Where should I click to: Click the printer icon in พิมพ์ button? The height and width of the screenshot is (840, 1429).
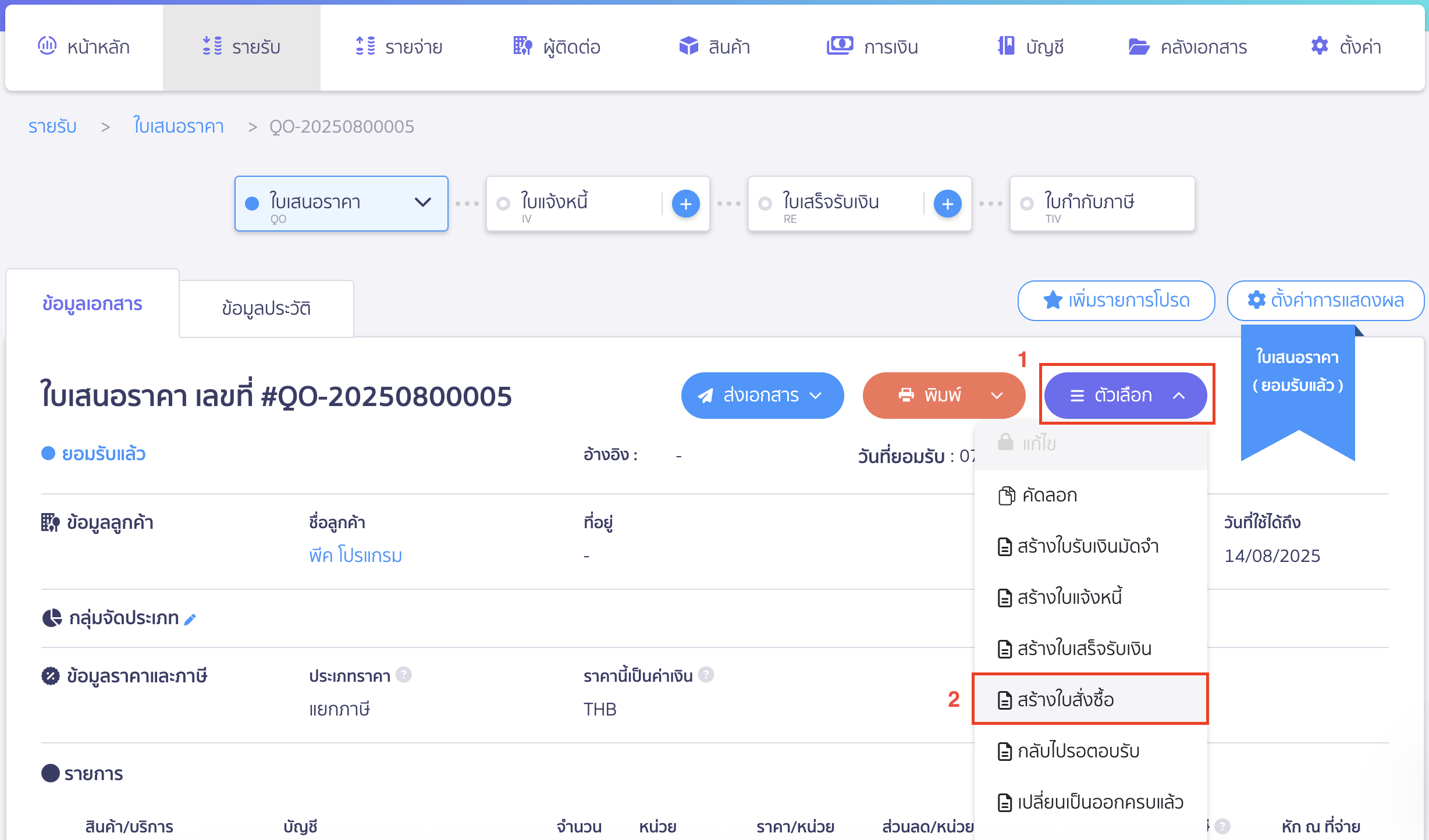[x=906, y=395]
